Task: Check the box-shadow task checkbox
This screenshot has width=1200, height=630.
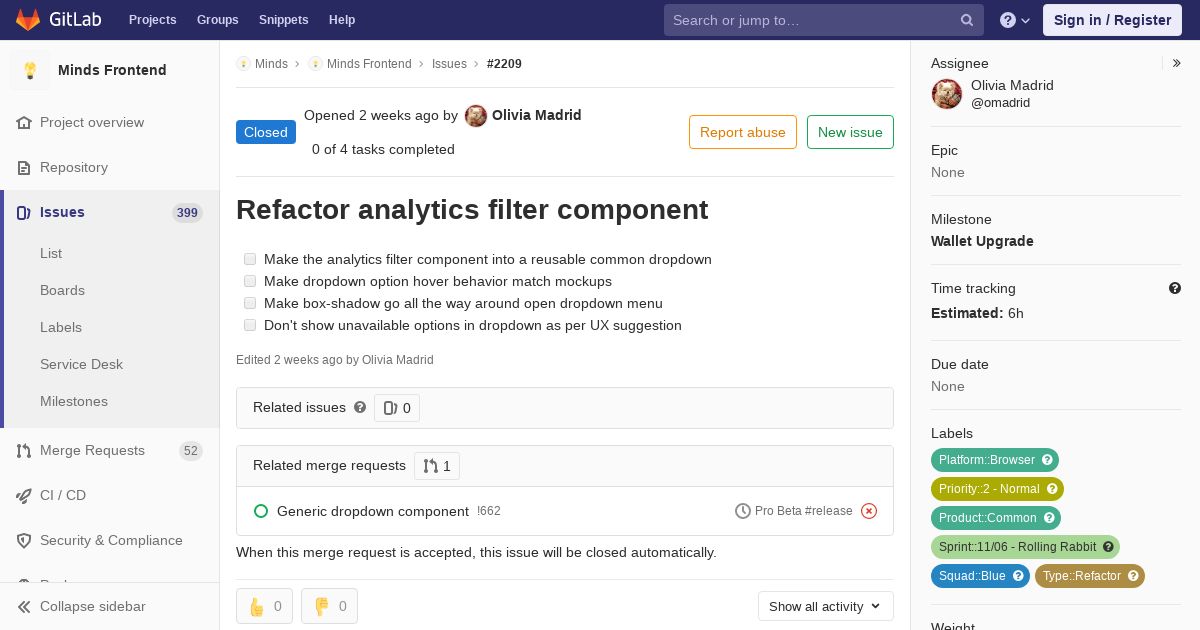Action: 250,303
